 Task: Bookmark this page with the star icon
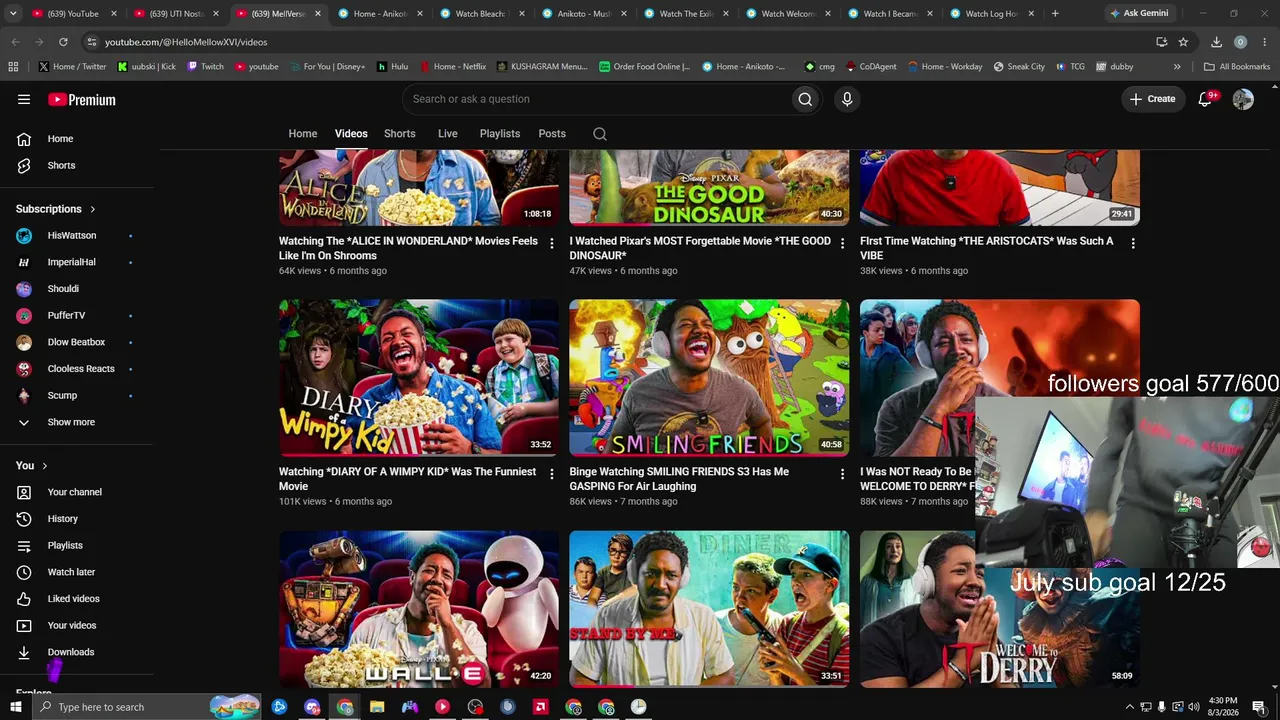(x=1184, y=42)
